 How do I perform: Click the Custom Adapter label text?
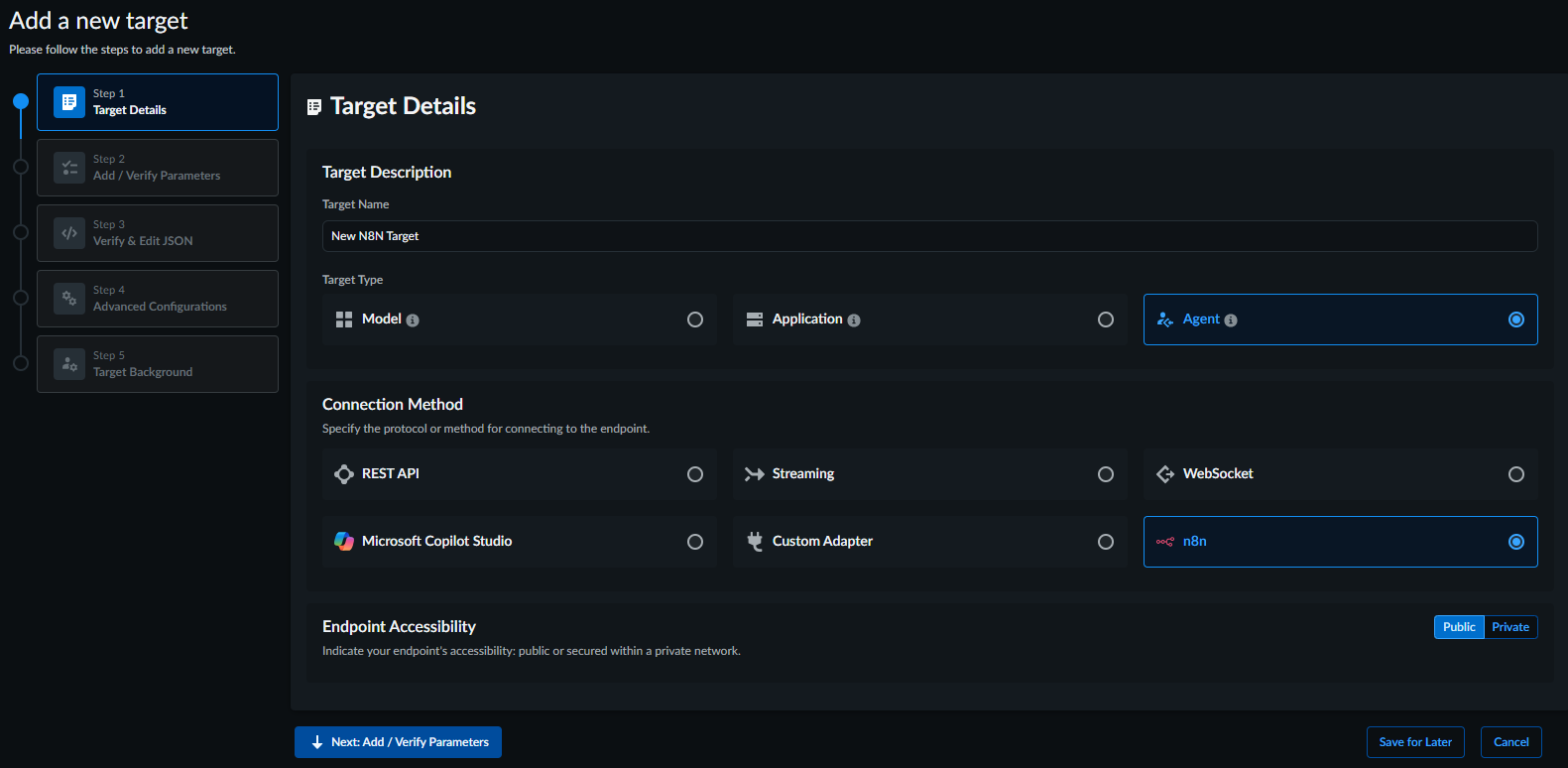822,542
